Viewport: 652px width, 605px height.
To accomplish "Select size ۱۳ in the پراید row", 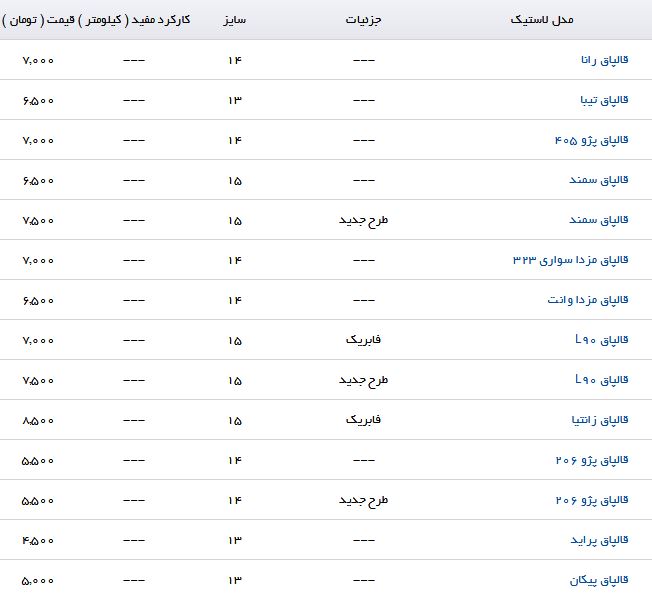I will click(235, 541).
